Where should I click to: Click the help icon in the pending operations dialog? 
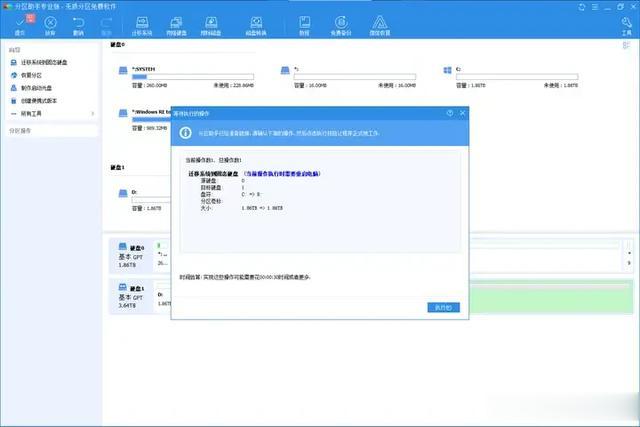coord(450,113)
